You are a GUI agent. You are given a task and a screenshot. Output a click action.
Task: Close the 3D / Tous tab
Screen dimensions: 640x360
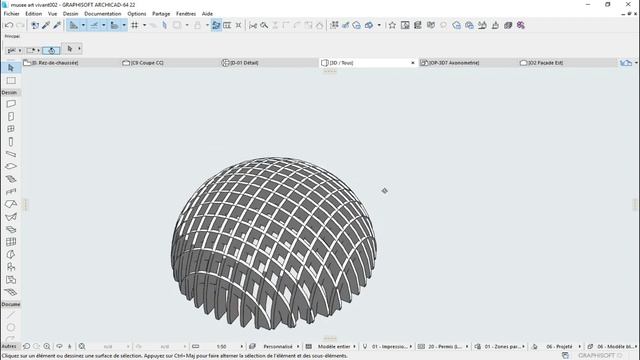click(x=412, y=63)
